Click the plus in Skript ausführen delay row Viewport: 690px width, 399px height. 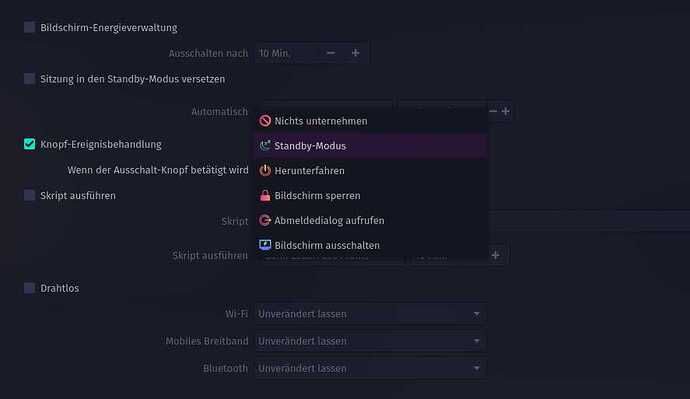pos(495,255)
